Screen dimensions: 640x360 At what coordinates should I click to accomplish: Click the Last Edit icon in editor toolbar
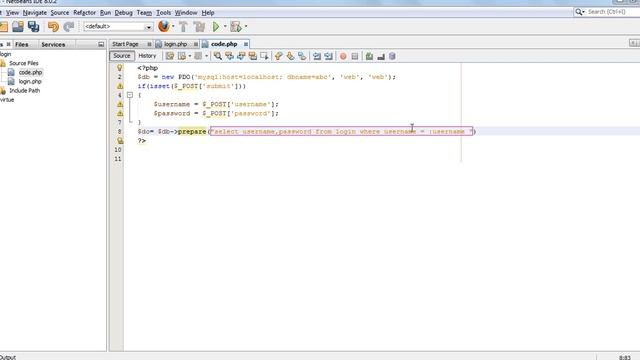pyautogui.click(x=170, y=56)
